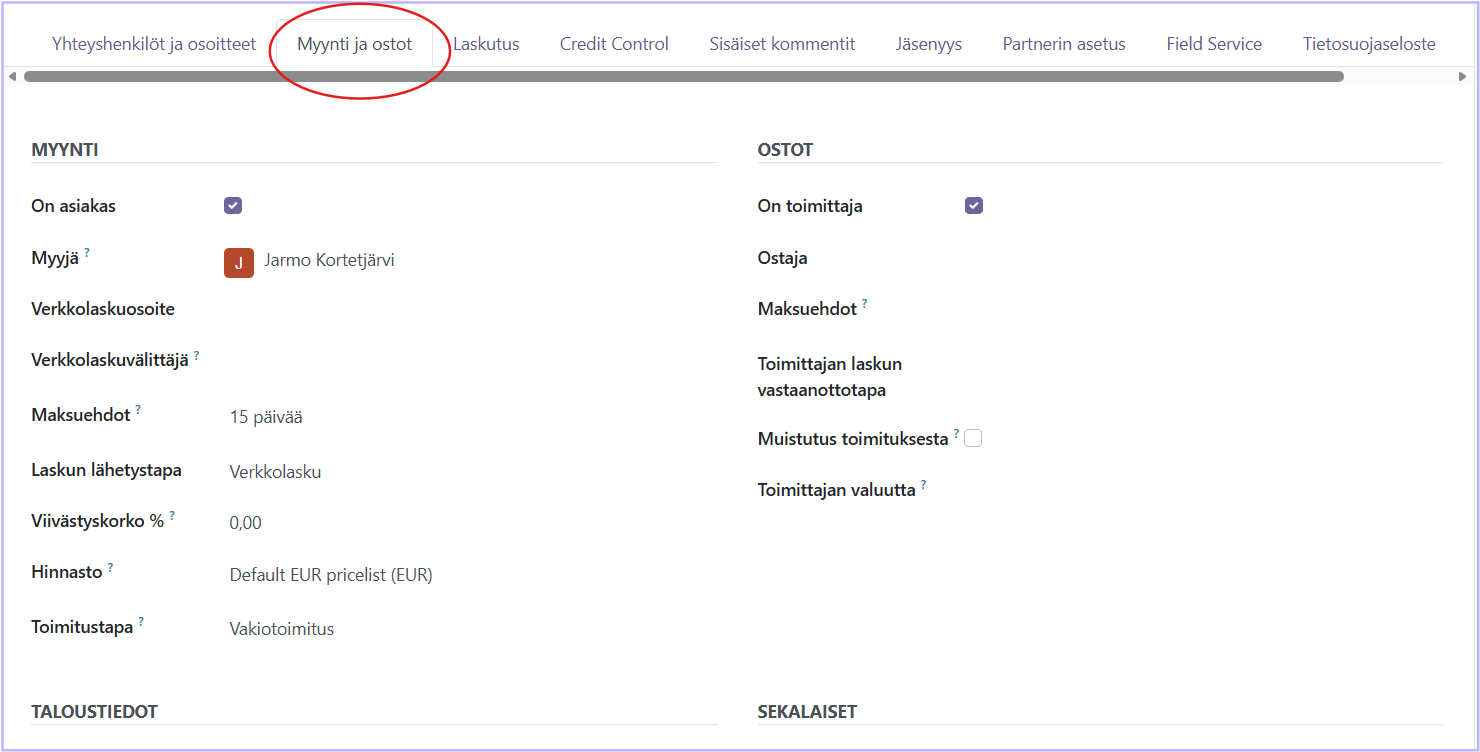Screen dimensions: 1480x752
Task: Click help icon beside Verkkolaskuvälittäjä
Action: pyautogui.click(x=196, y=355)
